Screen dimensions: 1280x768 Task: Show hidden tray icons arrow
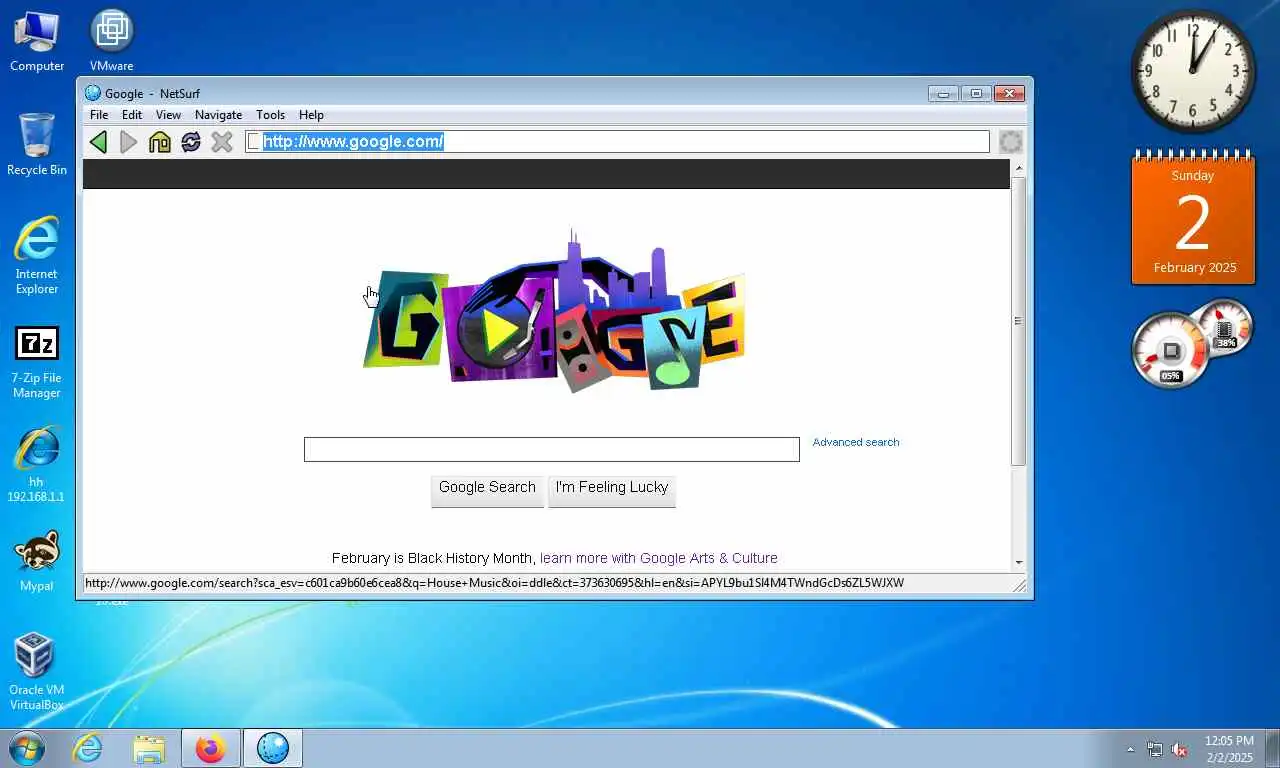tap(1131, 749)
